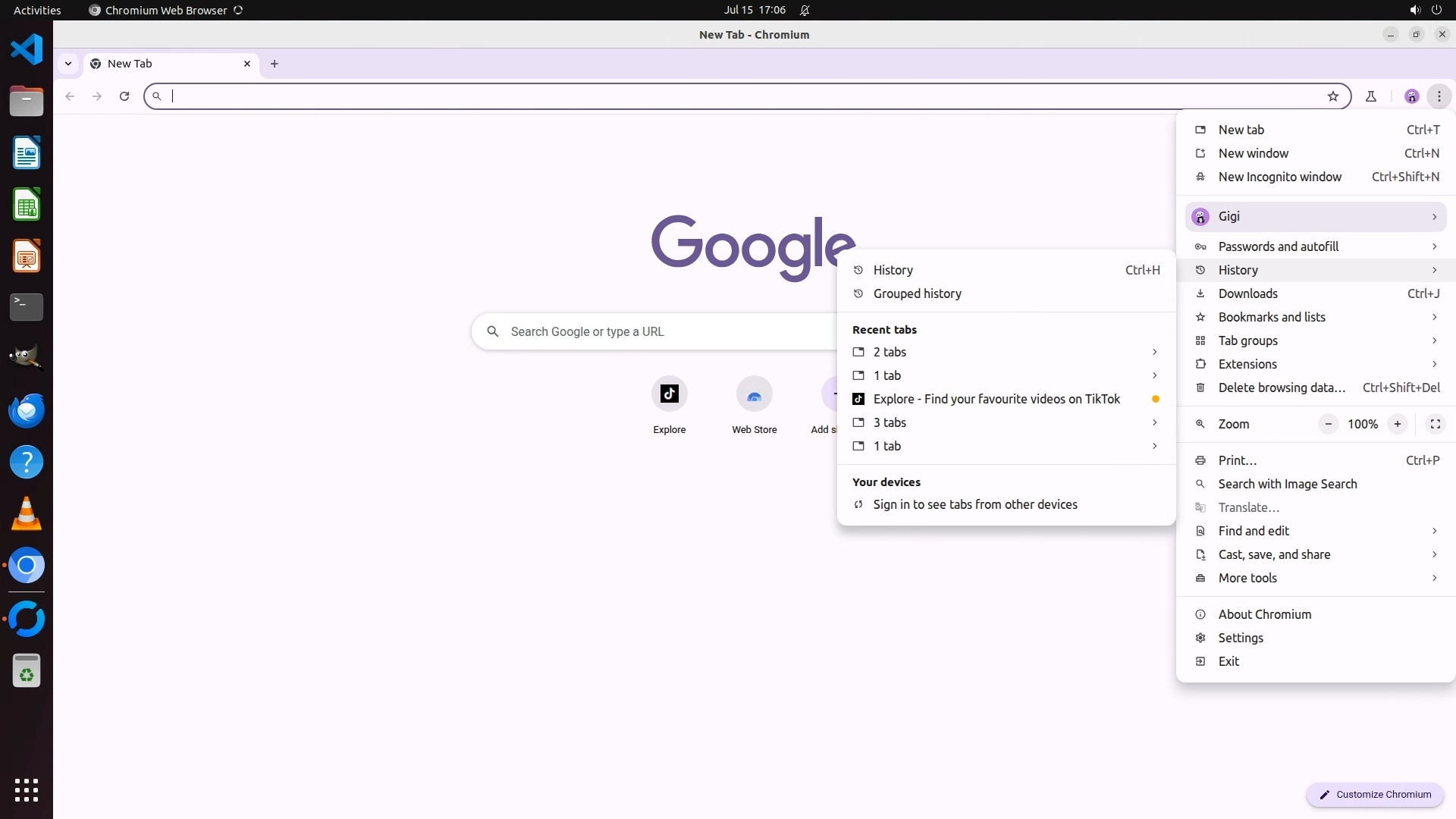The width and height of the screenshot is (1456, 819).
Task: Toggle fullscreen mode from Zoom row
Action: pyautogui.click(x=1435, y=424)
